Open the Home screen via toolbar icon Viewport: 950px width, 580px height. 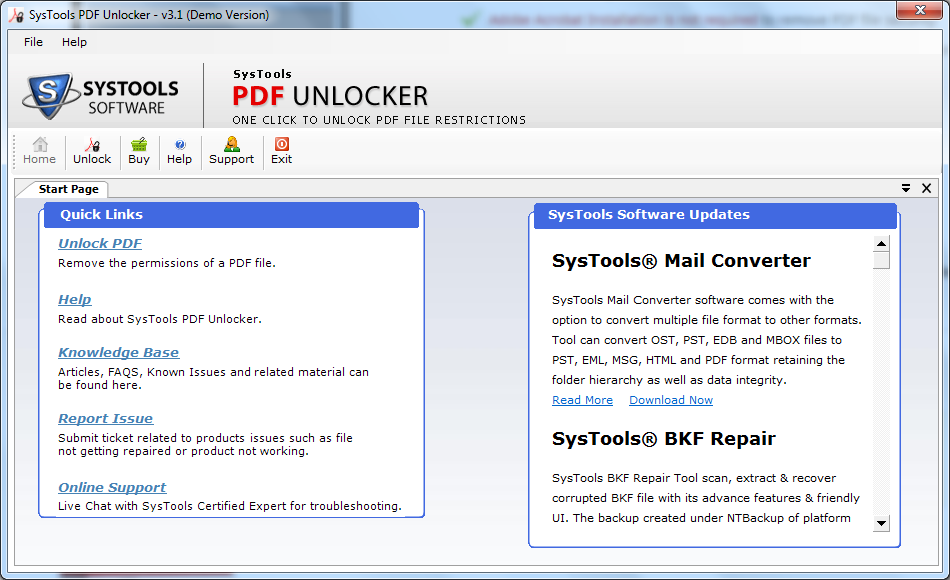pyautogui.click(x=39, y=150)
